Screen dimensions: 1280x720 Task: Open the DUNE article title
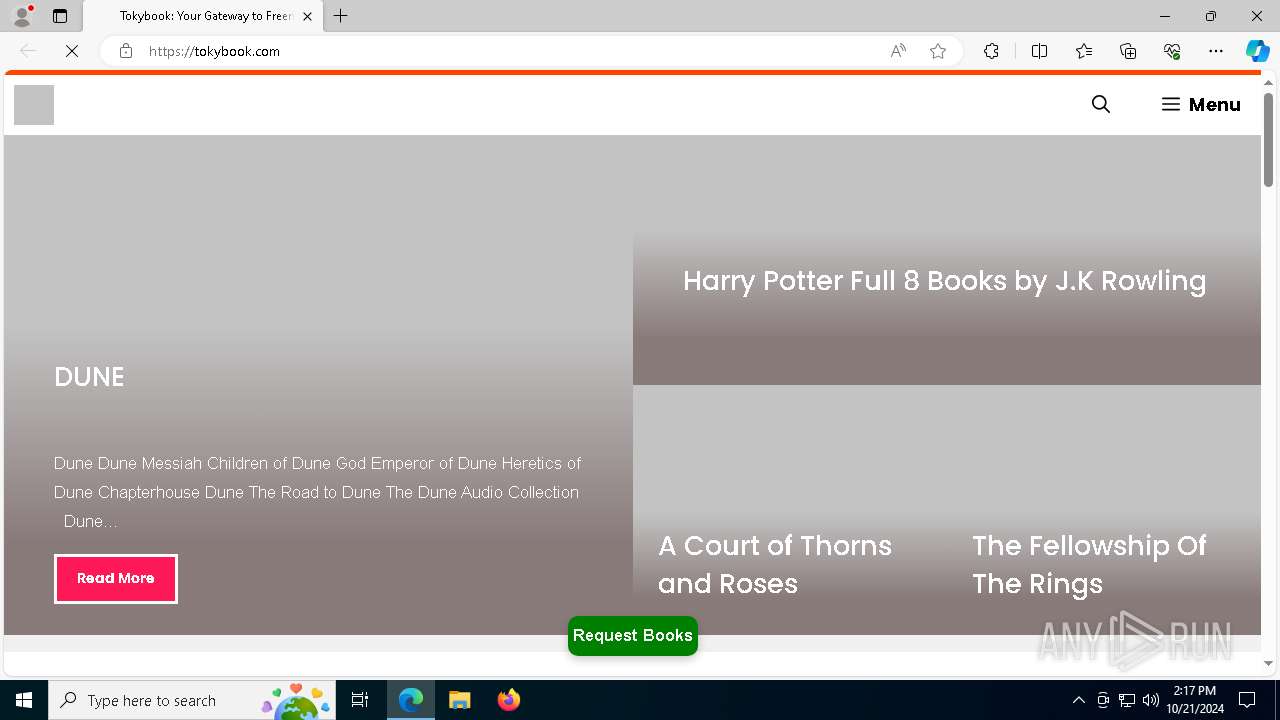pos(89,377)
